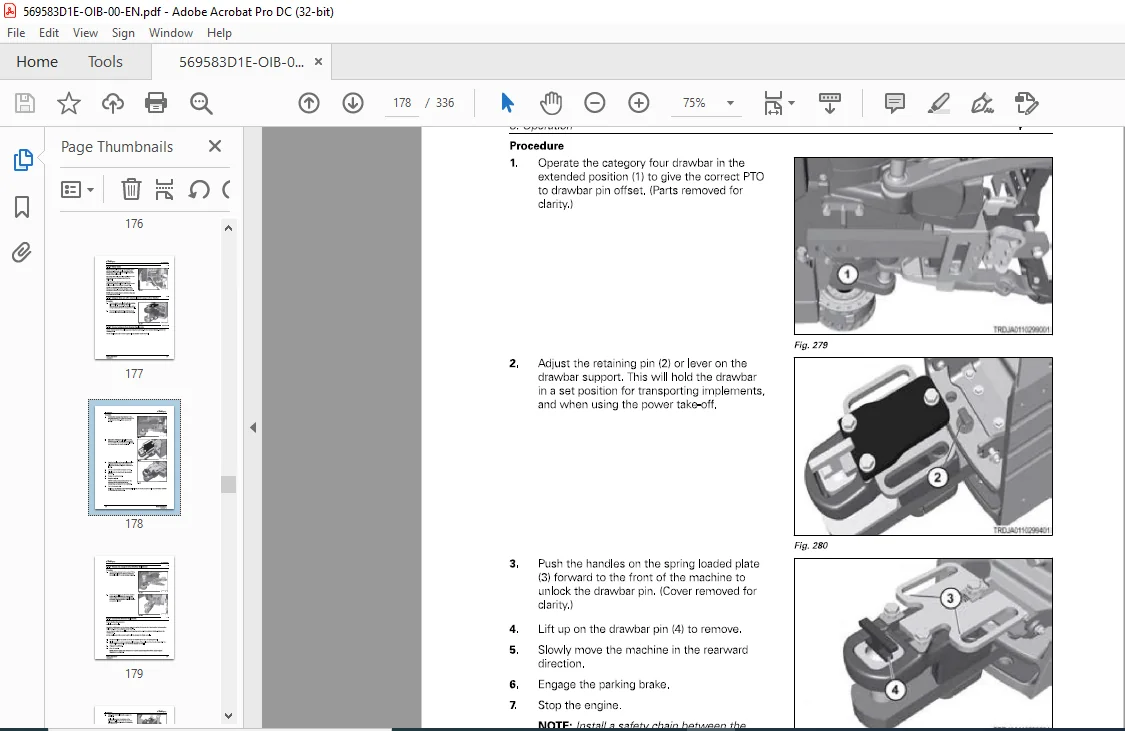
Task: Click the Fig. 279 drawbar illustration
Action: point(923,246)
